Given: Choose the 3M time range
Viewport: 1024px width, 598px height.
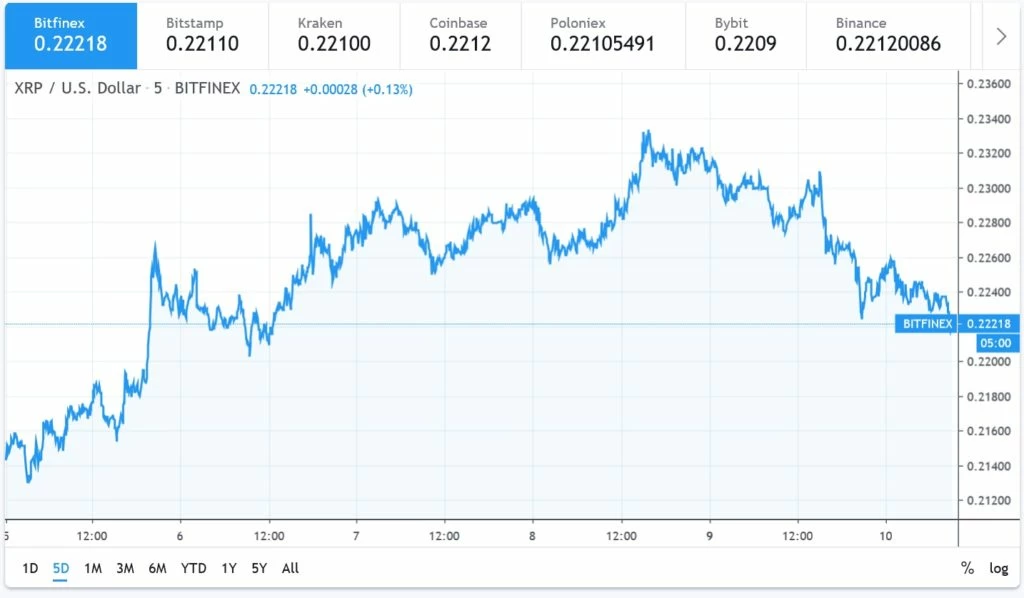Looking at the screenshot, I should (125, 569).
